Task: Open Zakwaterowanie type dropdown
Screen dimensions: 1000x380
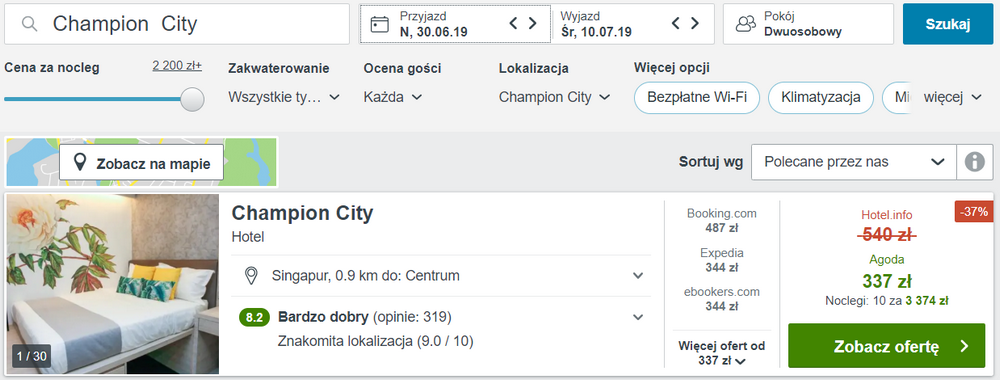Action: pos(284,97)
